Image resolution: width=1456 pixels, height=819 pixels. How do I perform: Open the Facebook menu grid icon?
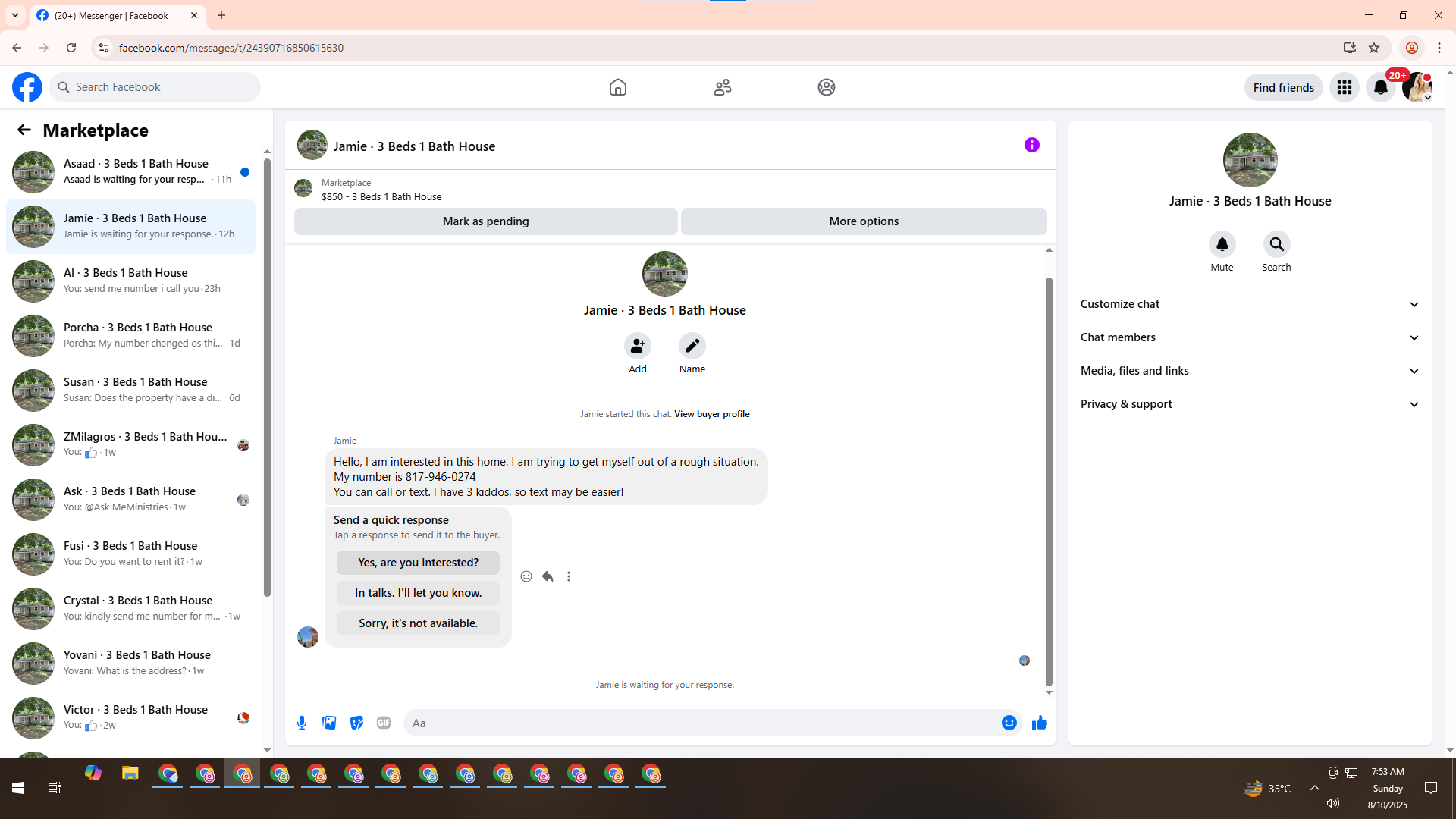pyautogui.click(x=1344, y=87)
